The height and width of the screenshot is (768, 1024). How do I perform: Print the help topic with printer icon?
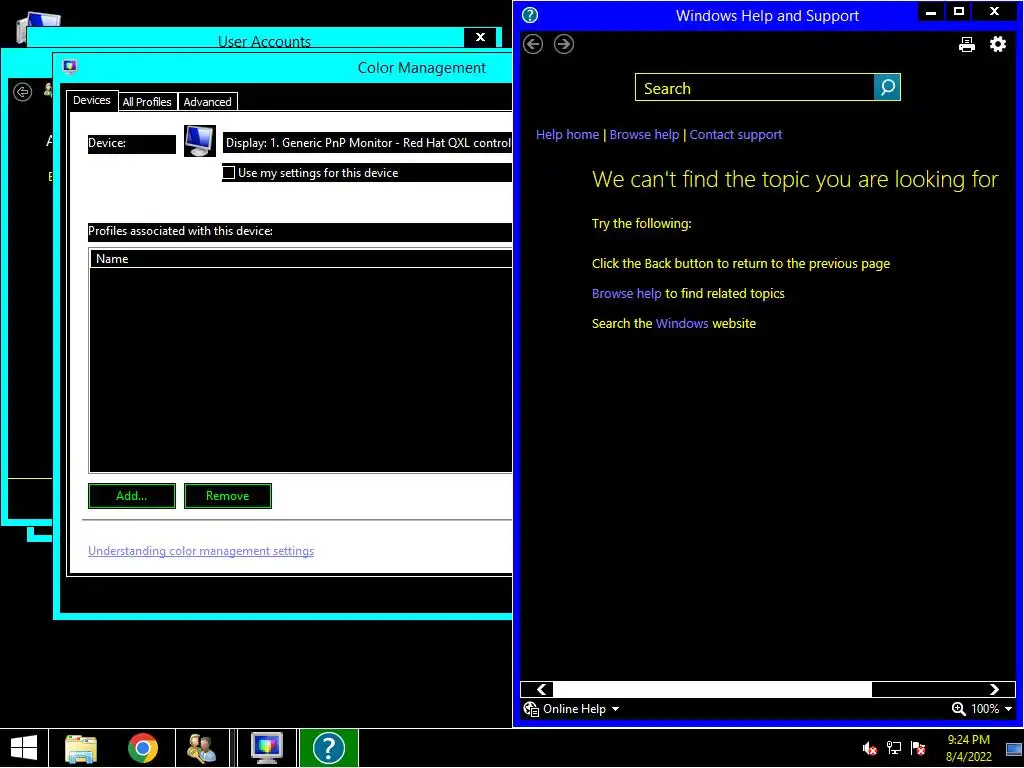pyautogui.click(x=967, y=44)
